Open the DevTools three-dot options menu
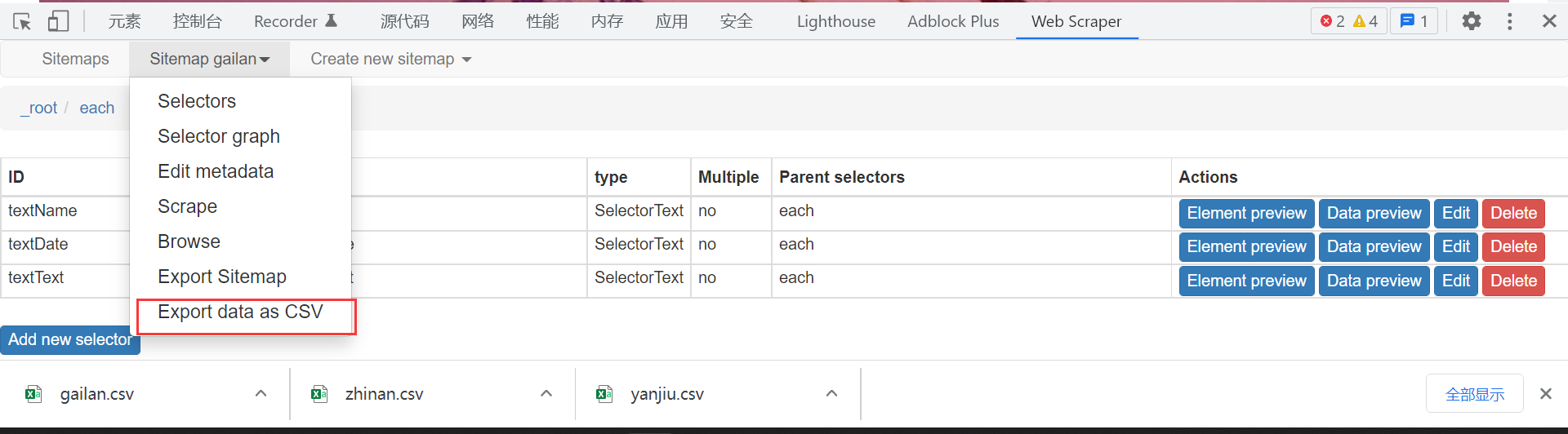 pyautogui.click(x=1509, y=21)
